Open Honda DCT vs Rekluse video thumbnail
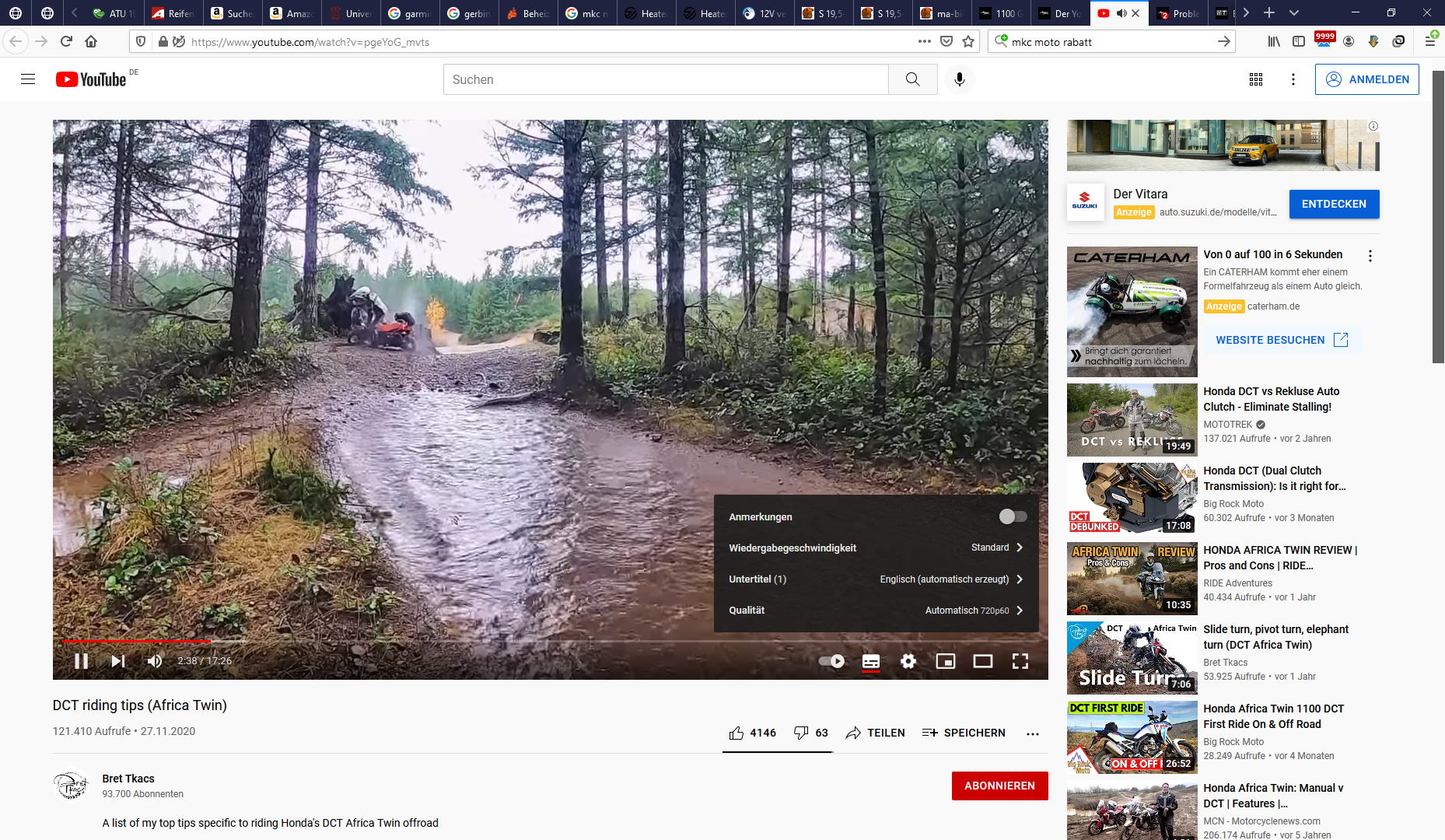Image resolution: width=1445 pixels, height=840 pixels. pyautogui.click(x=1132, y=419)
